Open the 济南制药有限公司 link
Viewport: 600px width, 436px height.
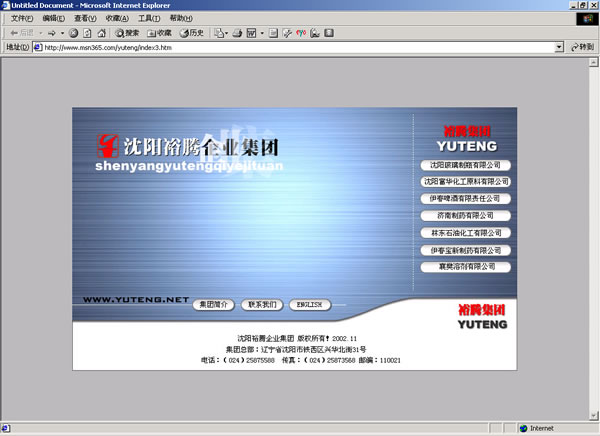pyautogui.click(x=466, y=216)
